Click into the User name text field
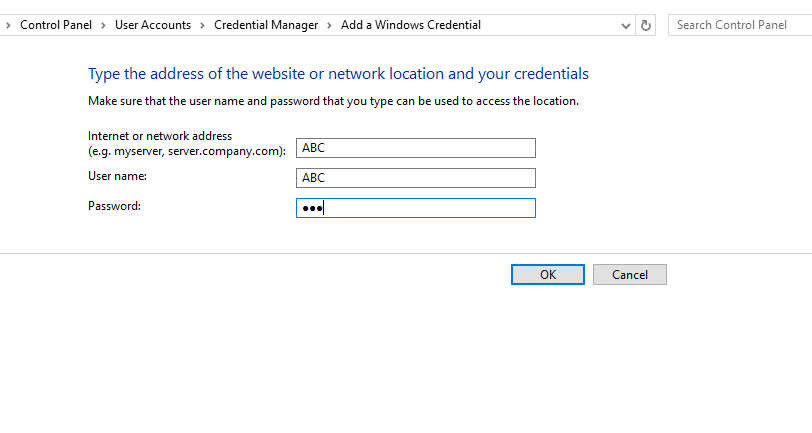The width and height of the screenshot is (812, 433). [415, 178]
